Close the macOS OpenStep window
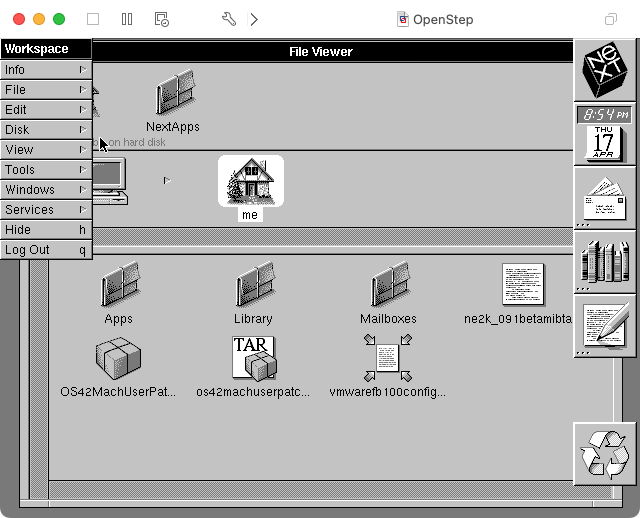Screen dimensions: 640x518 (x=19, y=19)
